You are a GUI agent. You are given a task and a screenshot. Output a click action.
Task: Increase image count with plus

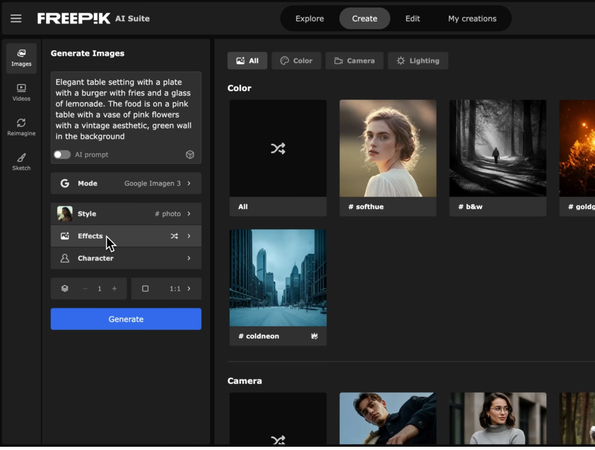114,288
